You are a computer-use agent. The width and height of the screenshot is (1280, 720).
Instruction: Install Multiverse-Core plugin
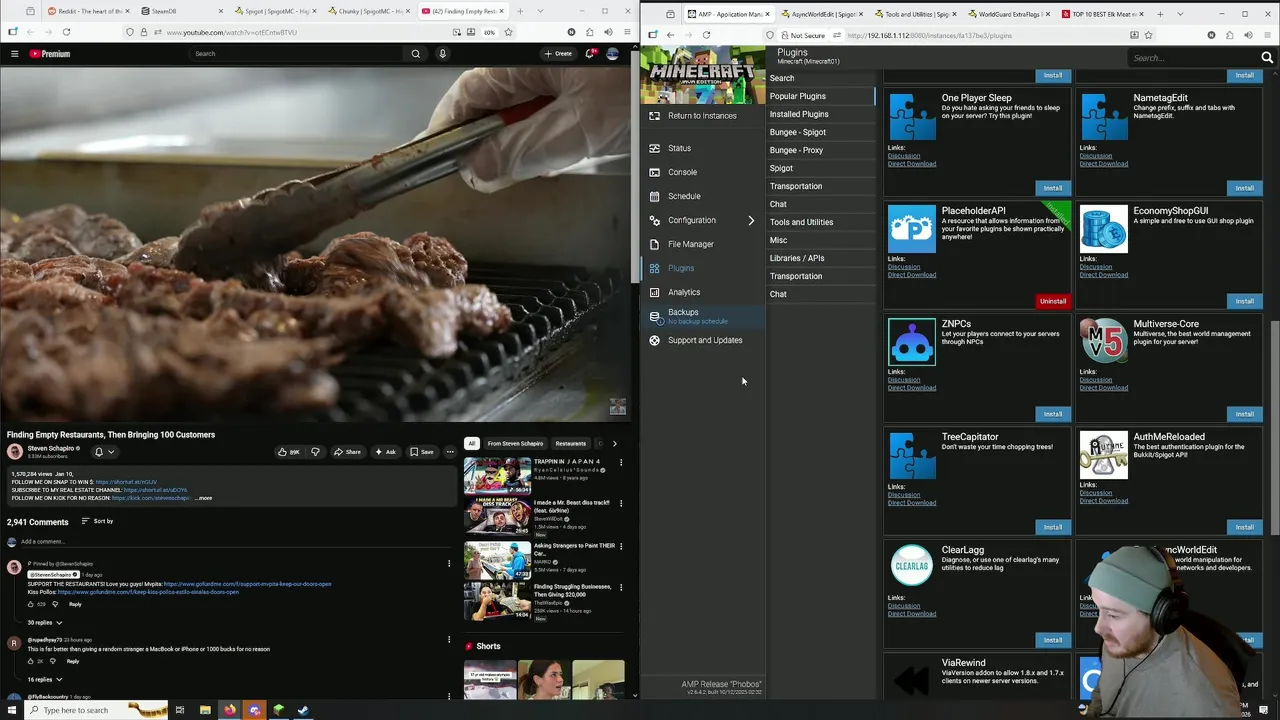pos(1244,414)
